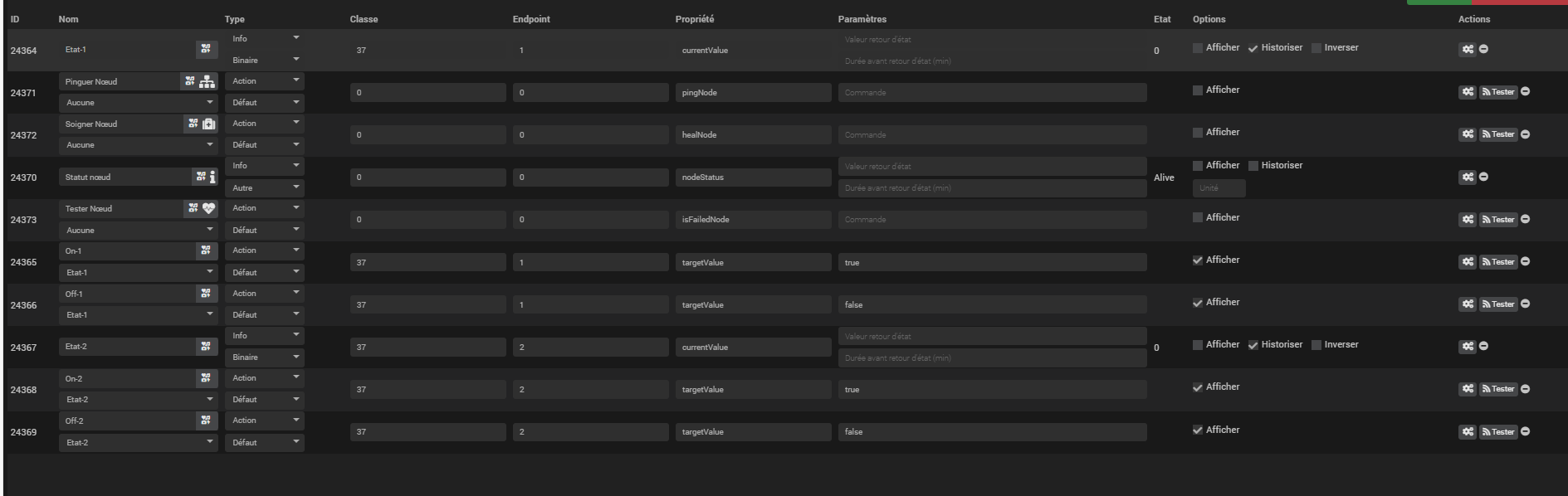
Task: Click the info icon on Statut nœud
Action: [x=212, y=177]
